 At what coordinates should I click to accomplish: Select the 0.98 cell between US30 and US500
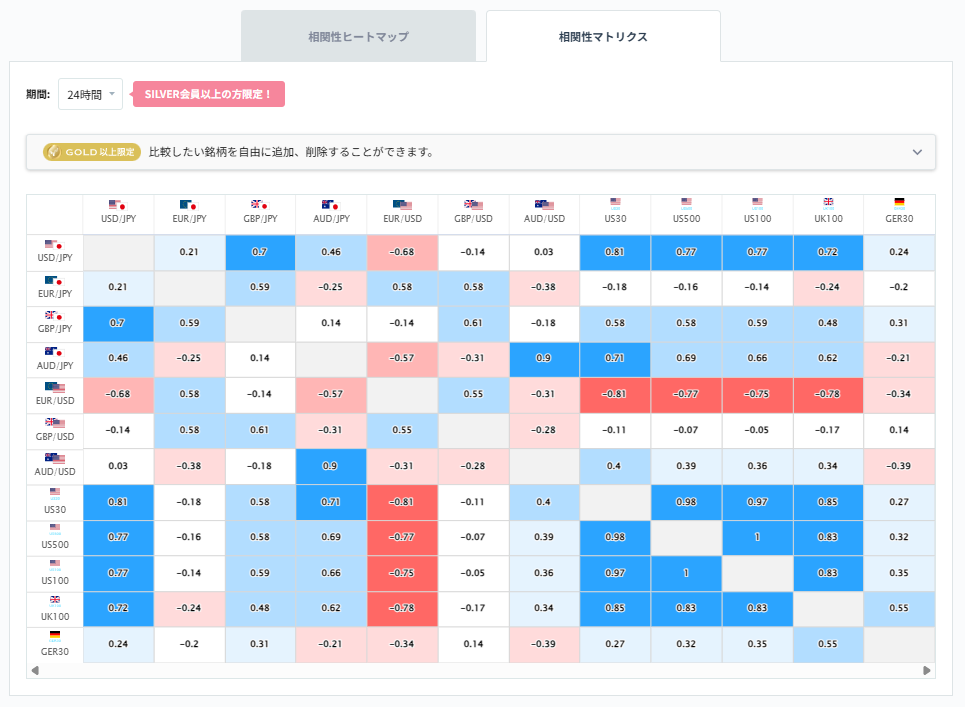tap(686, 502)
